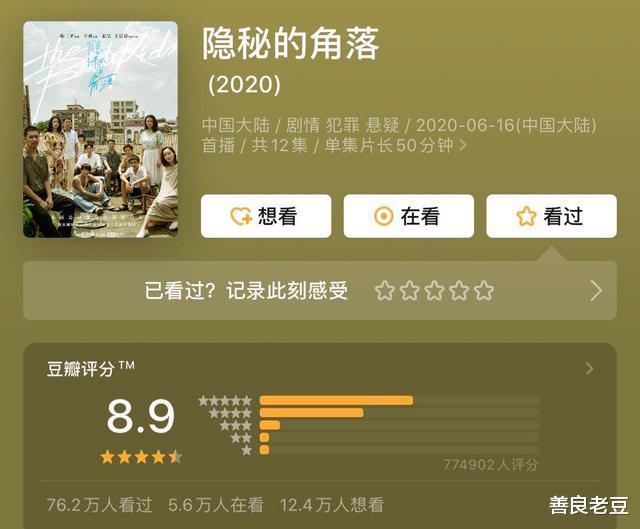Rate three stars in the empty rating row

[434, 291]
